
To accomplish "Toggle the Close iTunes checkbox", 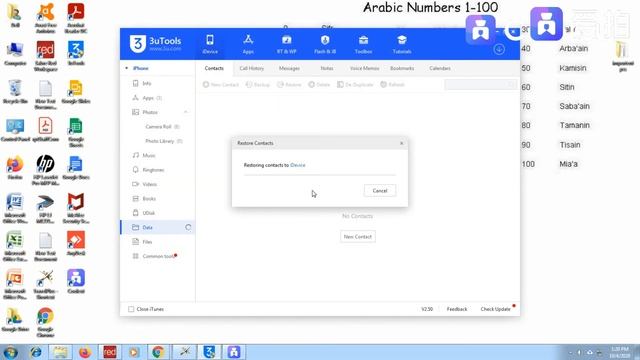I will click(131, 309).
